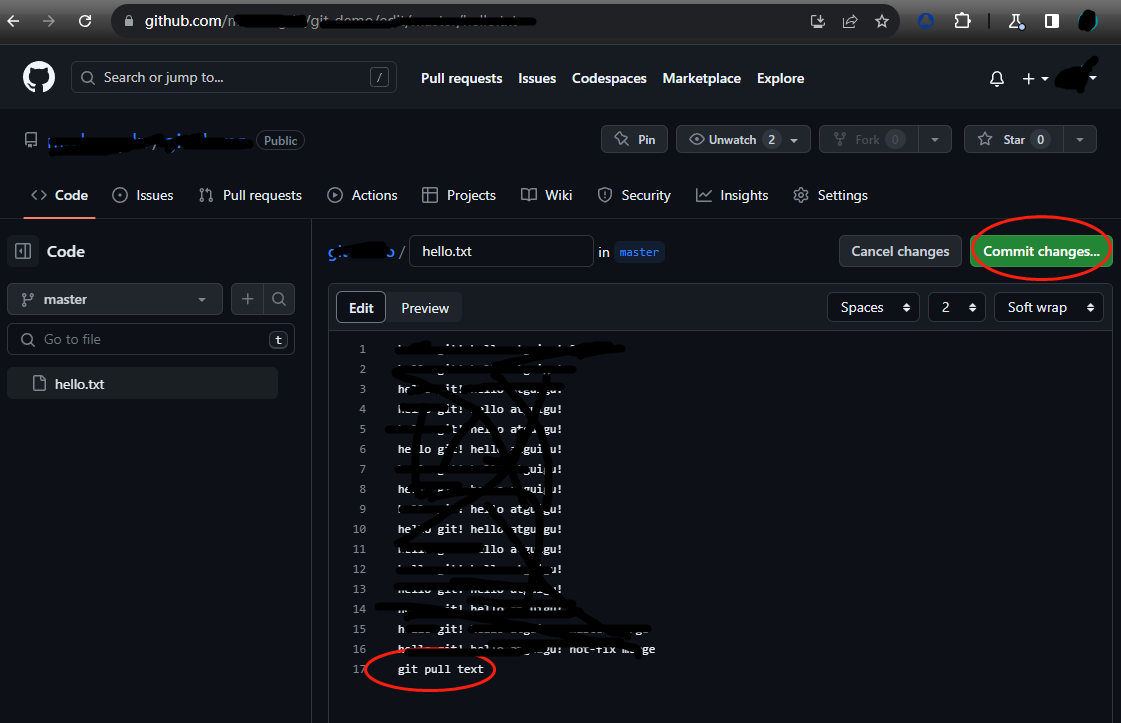Open the user avatar menu in the GitHub header
The width and height of the screenshot is (1121, 723).
pyautogui.click(x=1077, y=76)
